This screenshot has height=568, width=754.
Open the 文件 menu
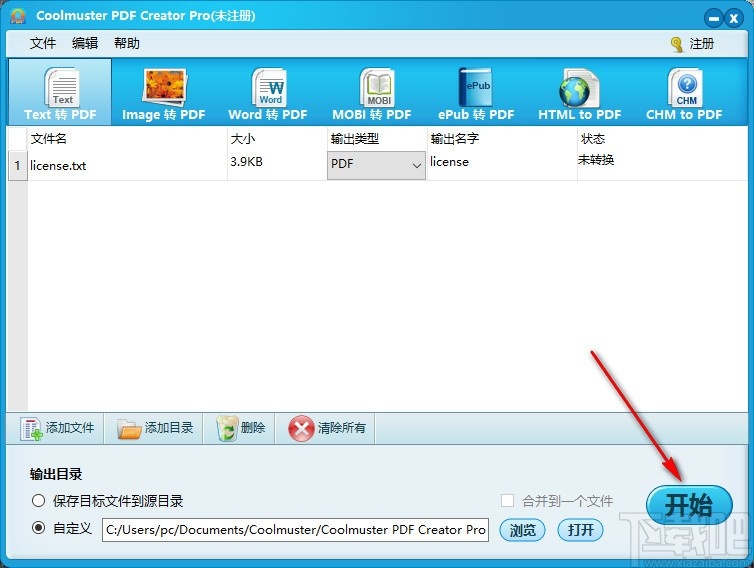click(43, 43)
